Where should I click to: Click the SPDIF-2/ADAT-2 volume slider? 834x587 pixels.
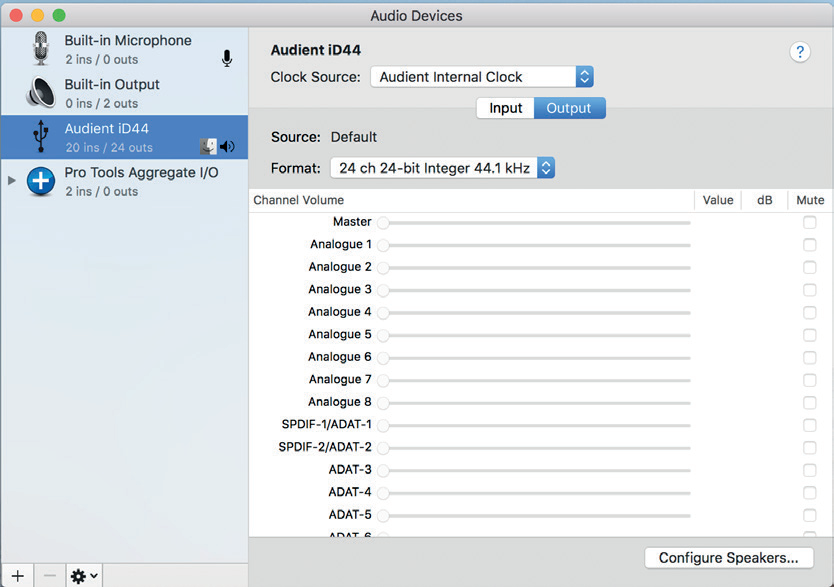(x=533, y=448)
